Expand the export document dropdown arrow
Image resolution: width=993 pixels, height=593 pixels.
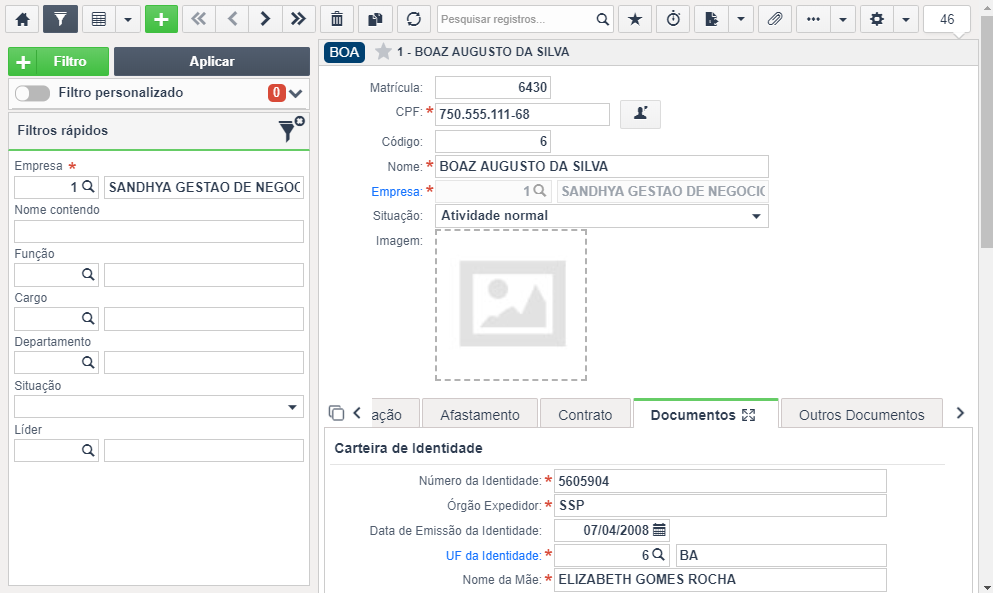click(741, 19)
